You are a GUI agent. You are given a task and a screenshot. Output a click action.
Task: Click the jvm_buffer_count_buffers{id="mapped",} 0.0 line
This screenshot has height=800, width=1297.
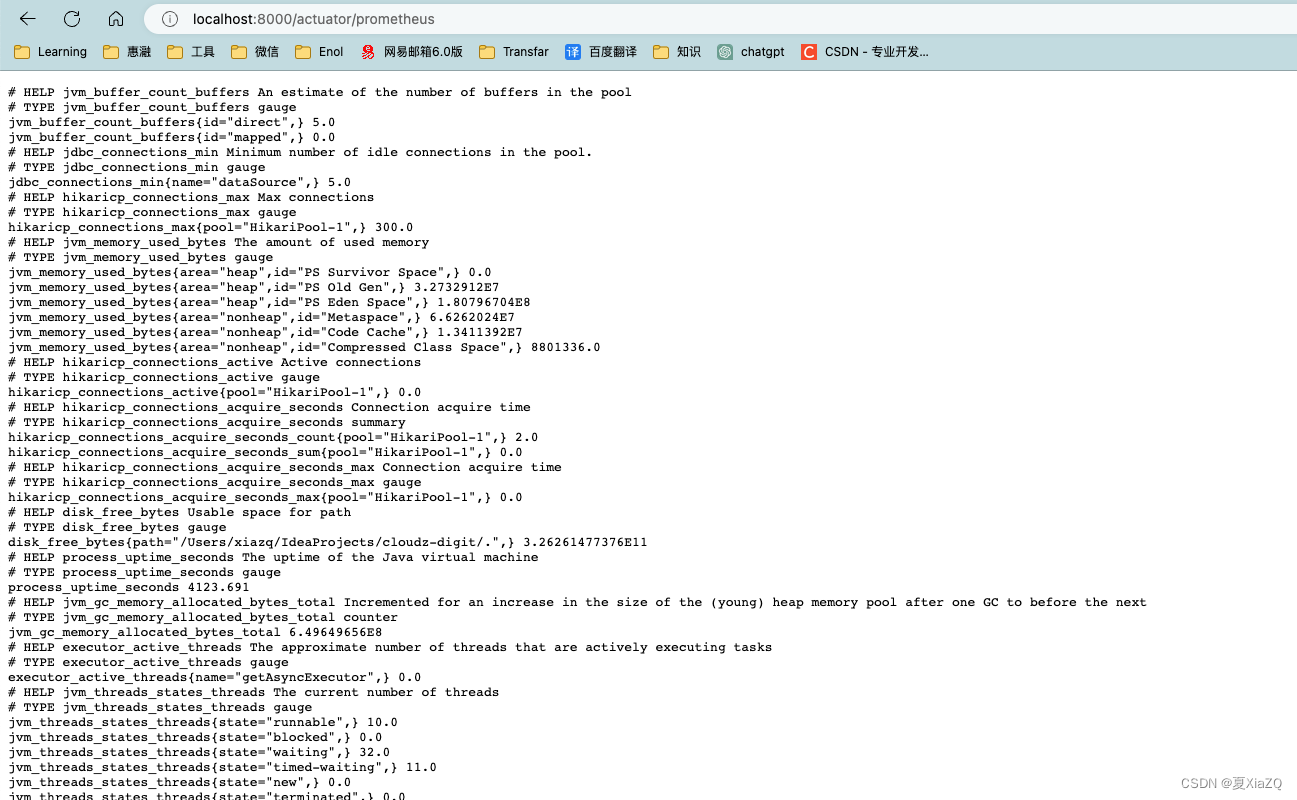pyautogui.click(x=172, y=137)
